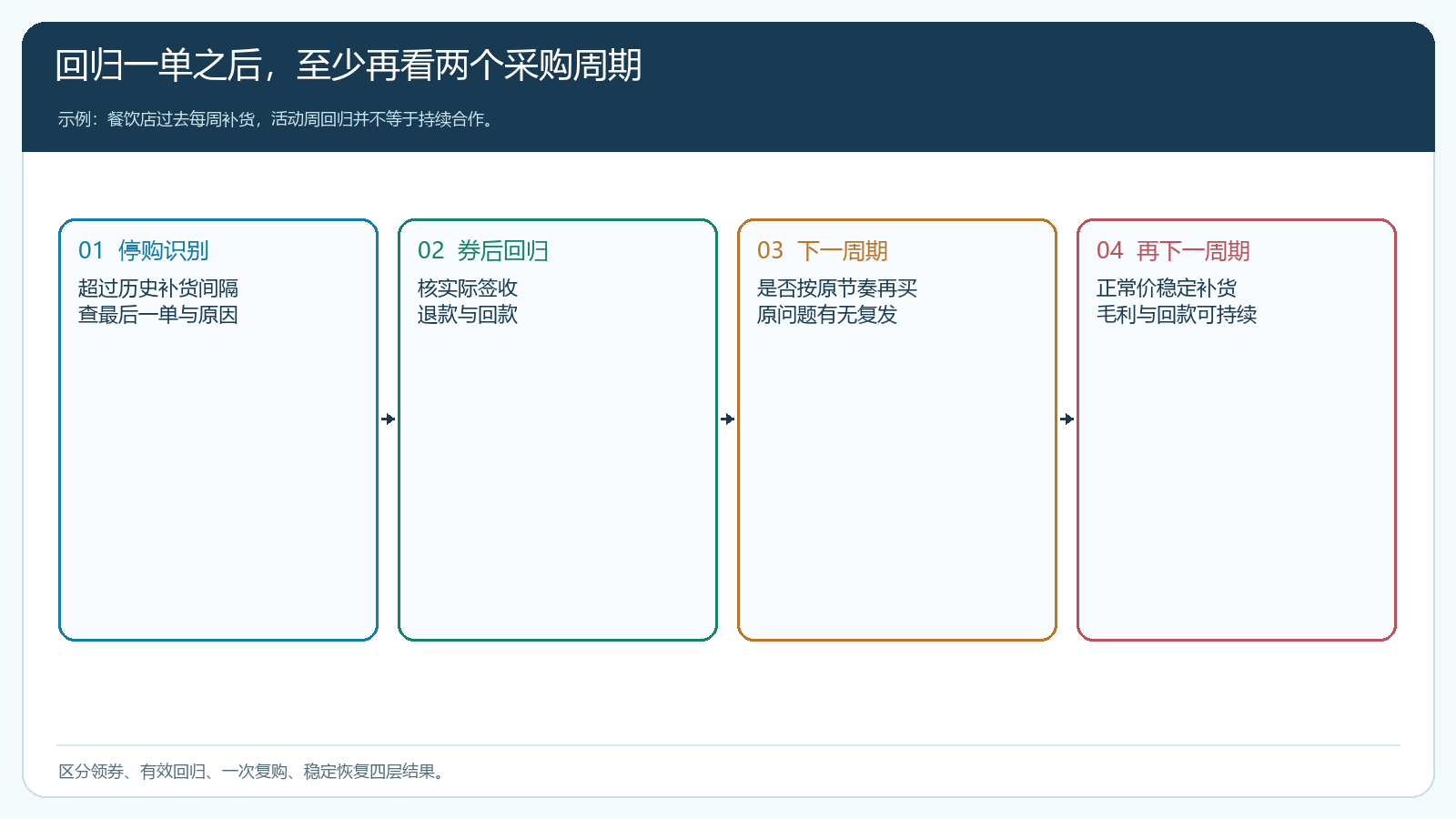Click the arrow between cards 02 and 03
1456x819 pixels.
click(728, 420)
